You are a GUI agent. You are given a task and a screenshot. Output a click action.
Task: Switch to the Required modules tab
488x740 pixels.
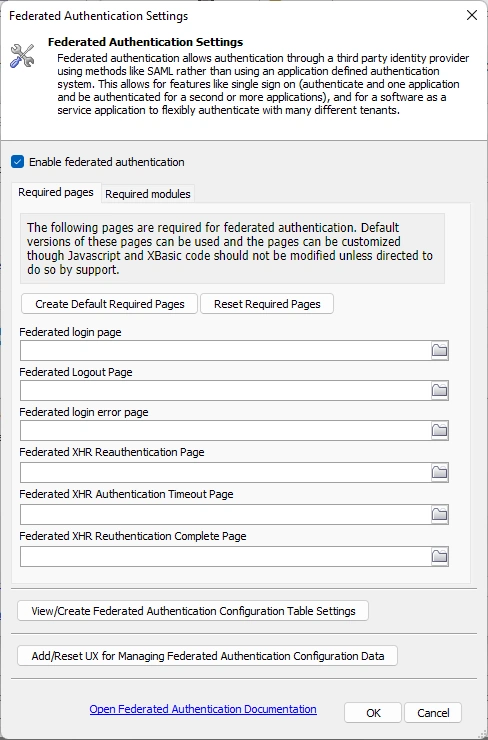click(148, 194)
